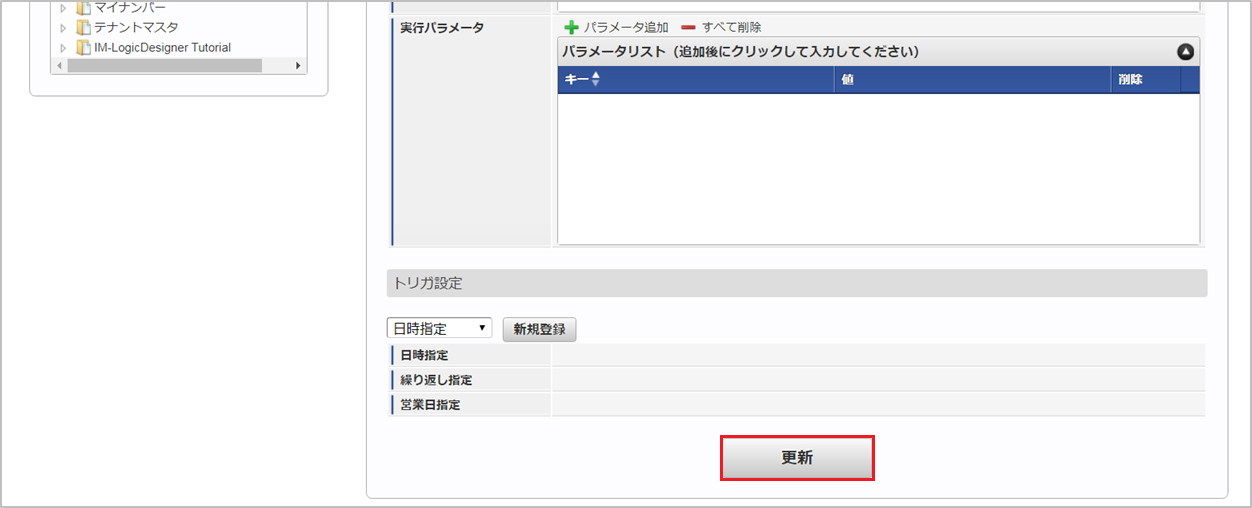Viewport: 1252px width, 508px height.
Task: Expand the テナントマスタ tree node triangle
Action: [x=63, y=28]
